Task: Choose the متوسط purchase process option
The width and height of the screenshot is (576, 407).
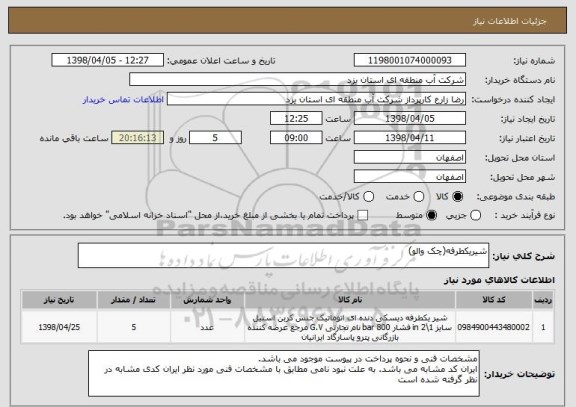Action: click(x=432, y=215)
